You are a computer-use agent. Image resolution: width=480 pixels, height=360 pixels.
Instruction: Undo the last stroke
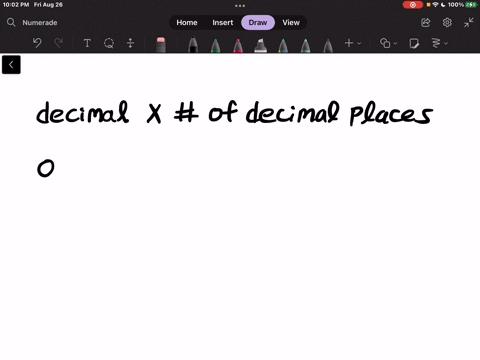coord(37,43)
